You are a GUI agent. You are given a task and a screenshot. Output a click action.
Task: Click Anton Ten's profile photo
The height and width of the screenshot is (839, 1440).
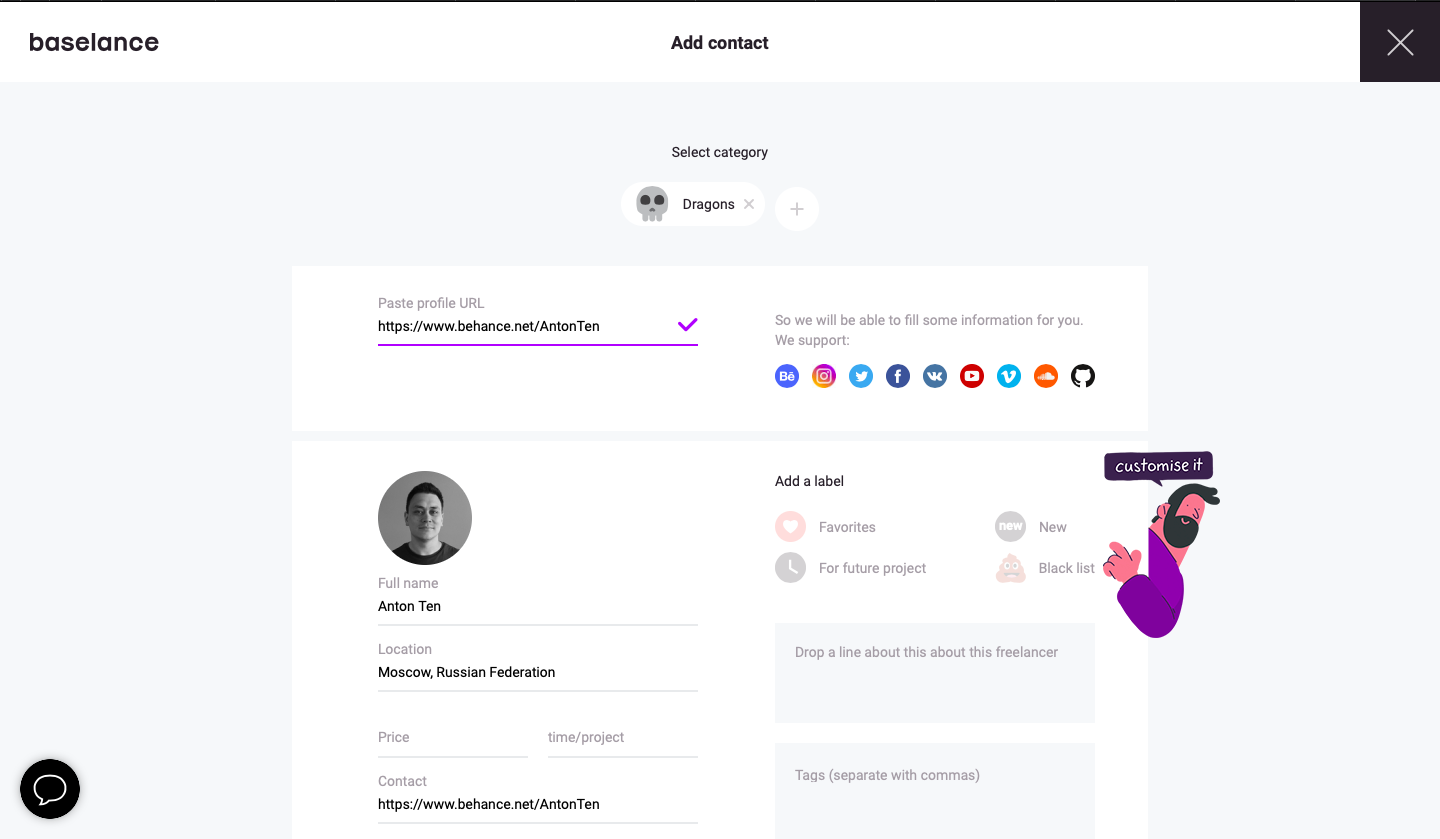(x=425, y=518)
